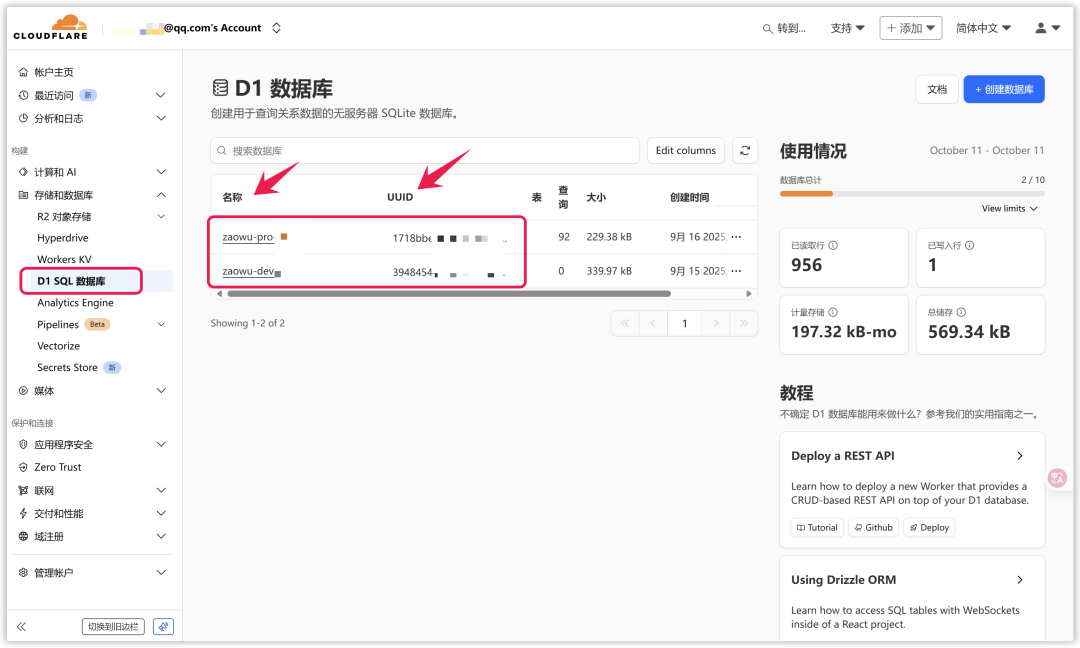Viewport: 1080px width, 648px height.
Task: Expand 最近访问 sidebar section
Action: 160,95
